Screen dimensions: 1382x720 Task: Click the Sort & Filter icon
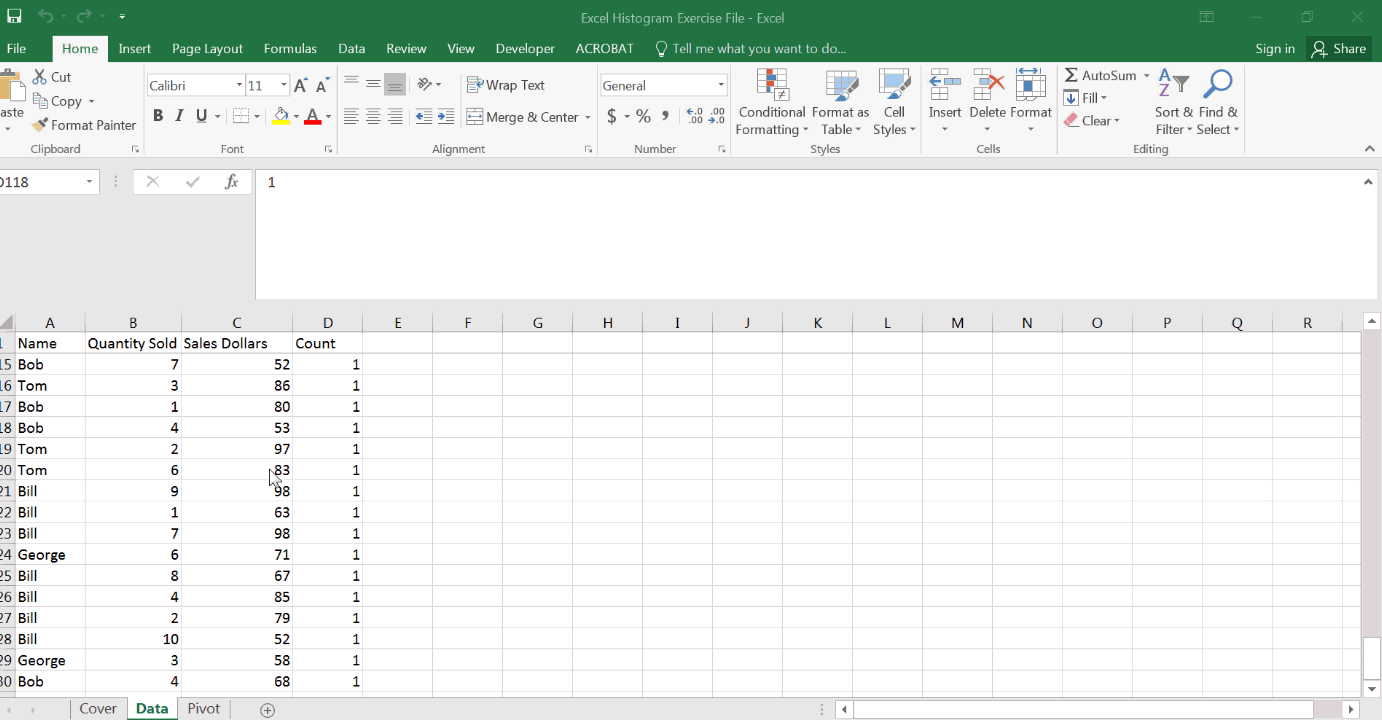(1173, 85)
